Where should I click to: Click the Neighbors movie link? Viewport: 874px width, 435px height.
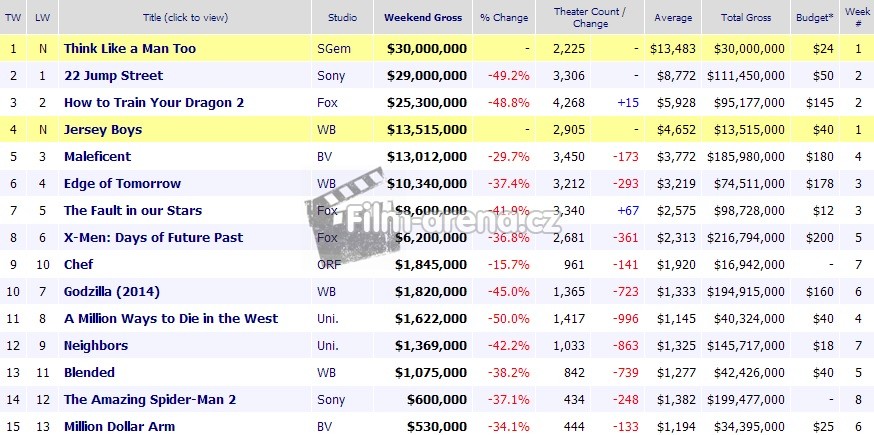[x=95, y=345]
